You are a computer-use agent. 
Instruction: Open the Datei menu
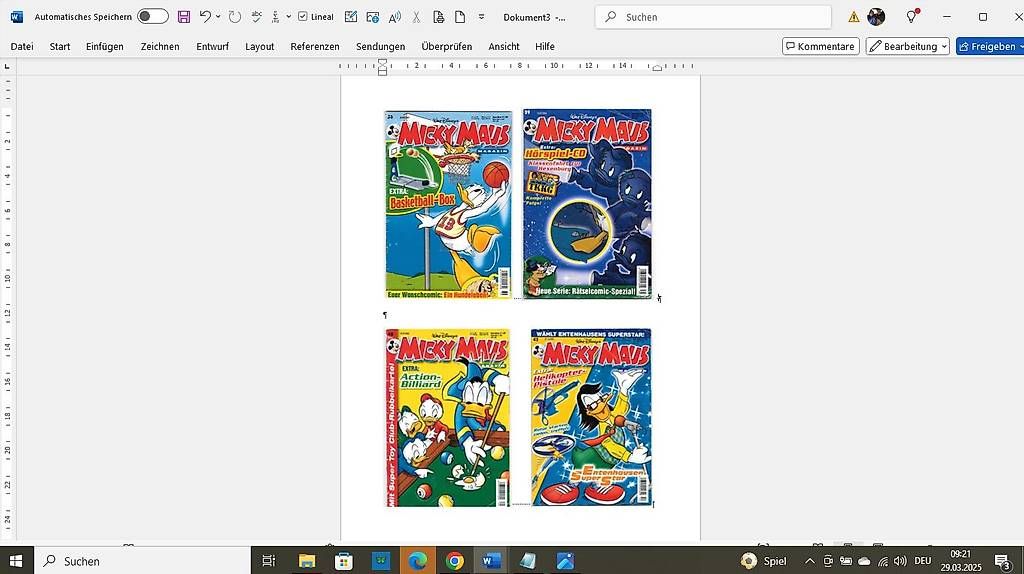click(22, 46)
